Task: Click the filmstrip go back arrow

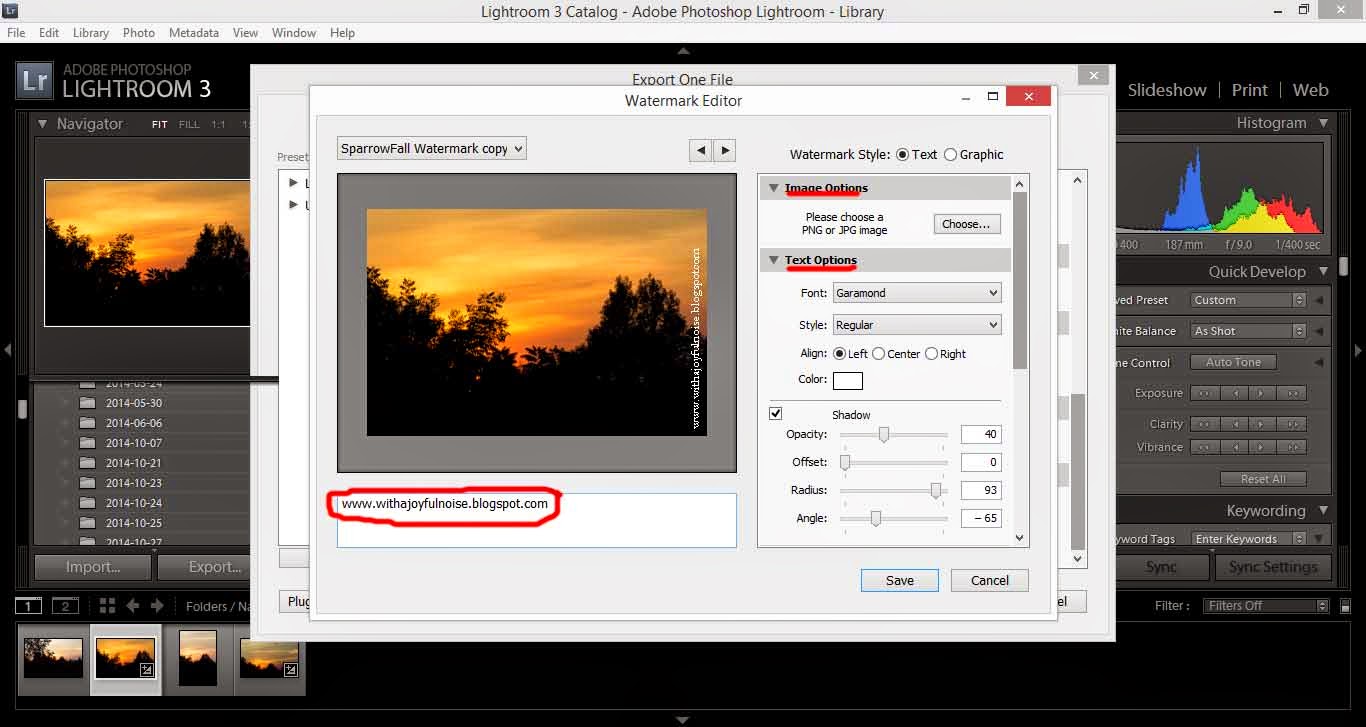Action: point(132,606)
